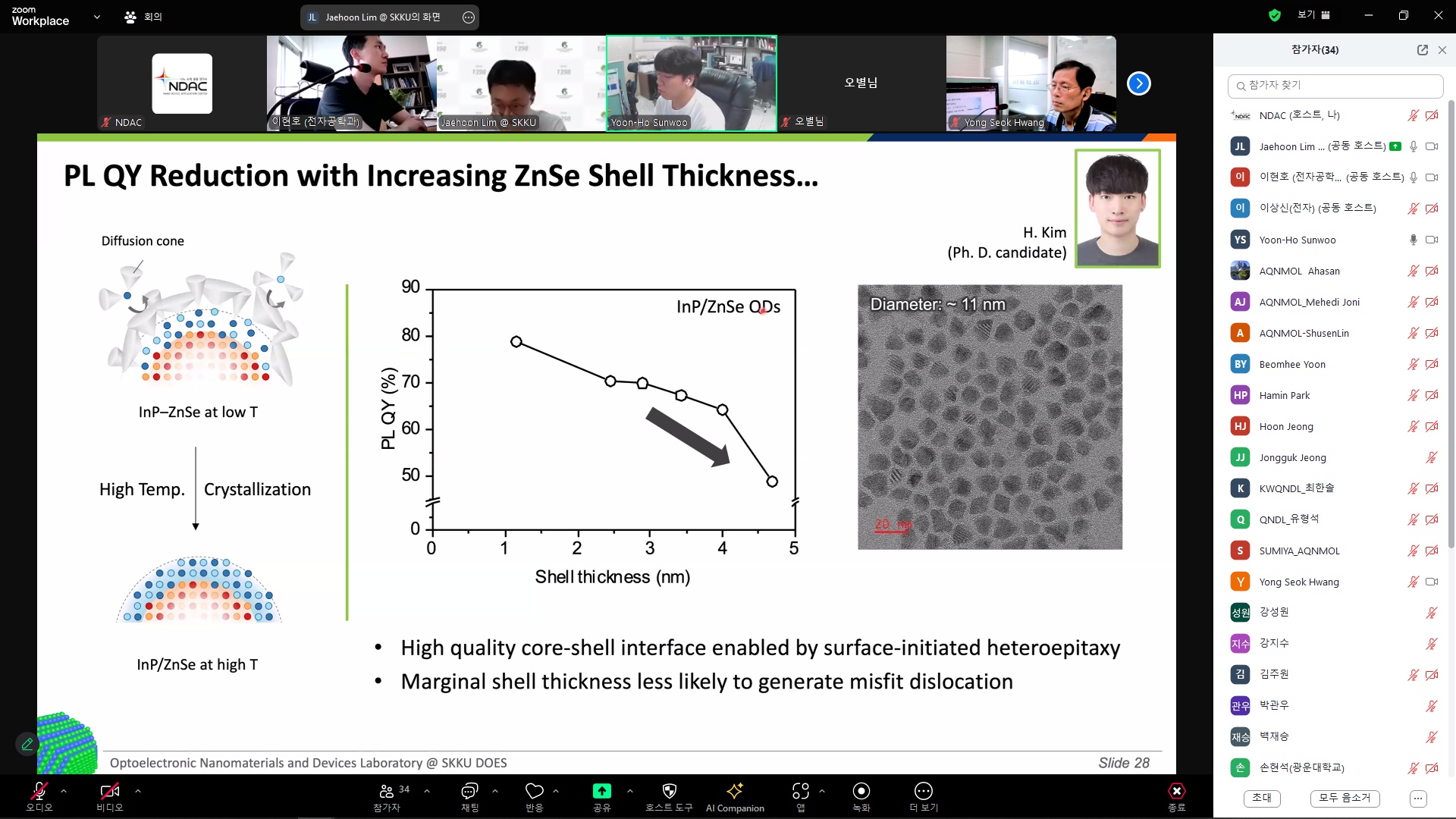Viewport: 1456px width, 819px height.
Task: Click the invite (초대) button
Action: [1262, 798]
